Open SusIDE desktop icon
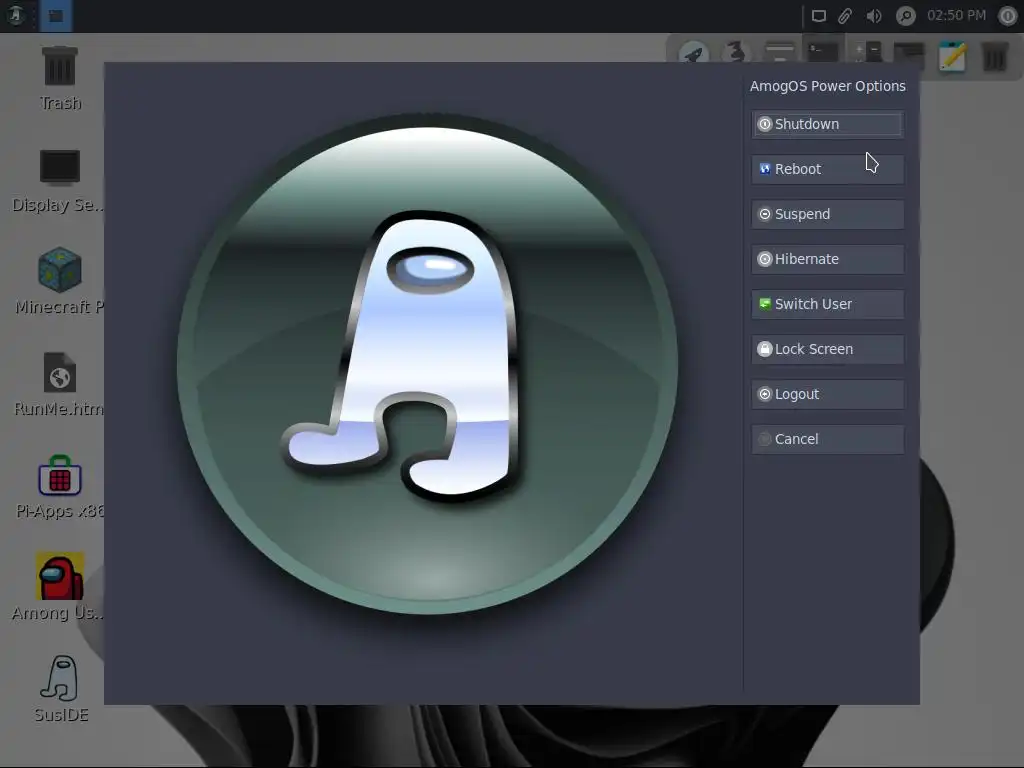The width and height of the screenshot is (1024, 768). pyautogui.click(x=61, y=688)
